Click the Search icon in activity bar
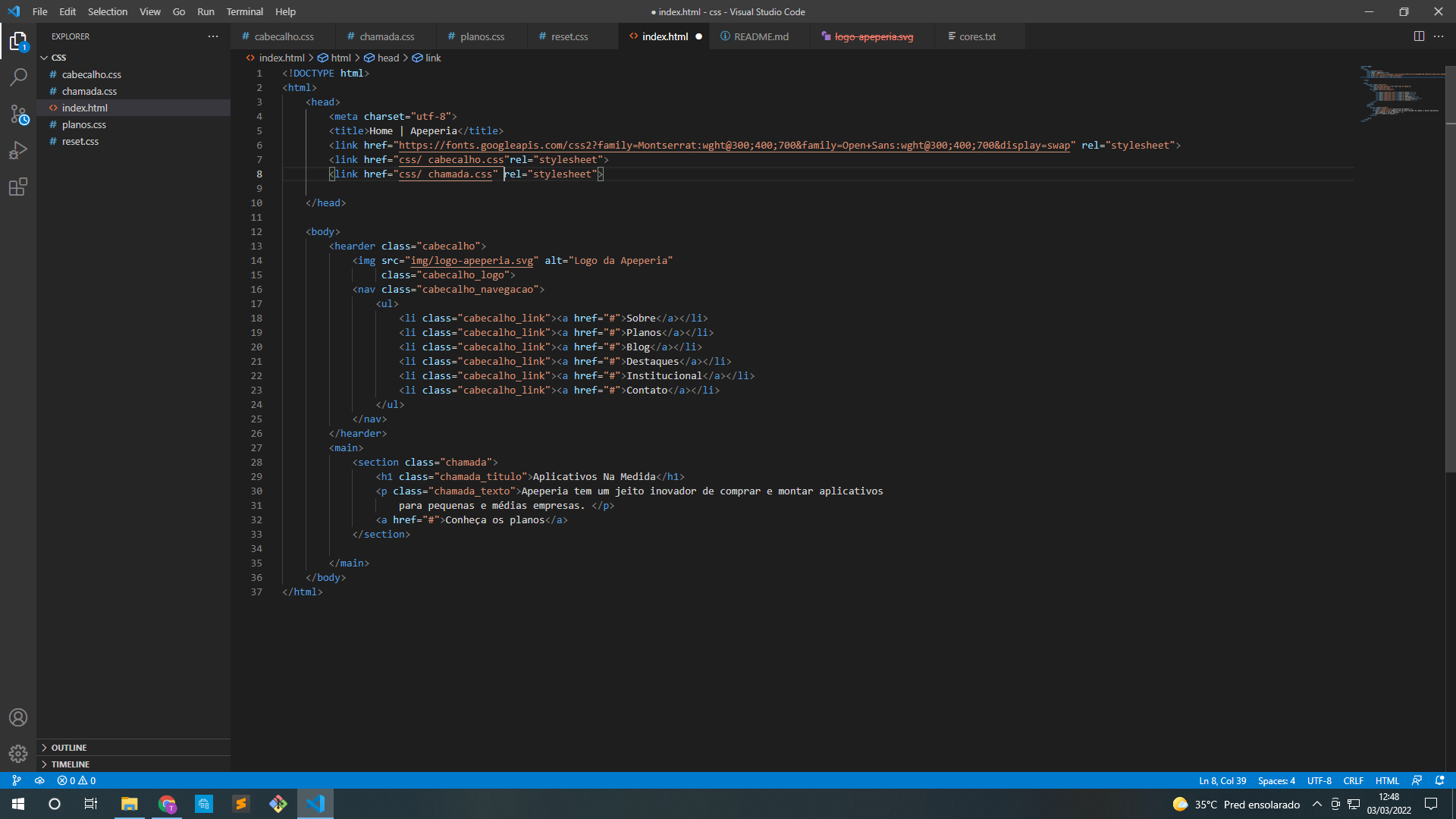Image resolution: width=1456 pixels, height=819 pixels. pos(18,79)
